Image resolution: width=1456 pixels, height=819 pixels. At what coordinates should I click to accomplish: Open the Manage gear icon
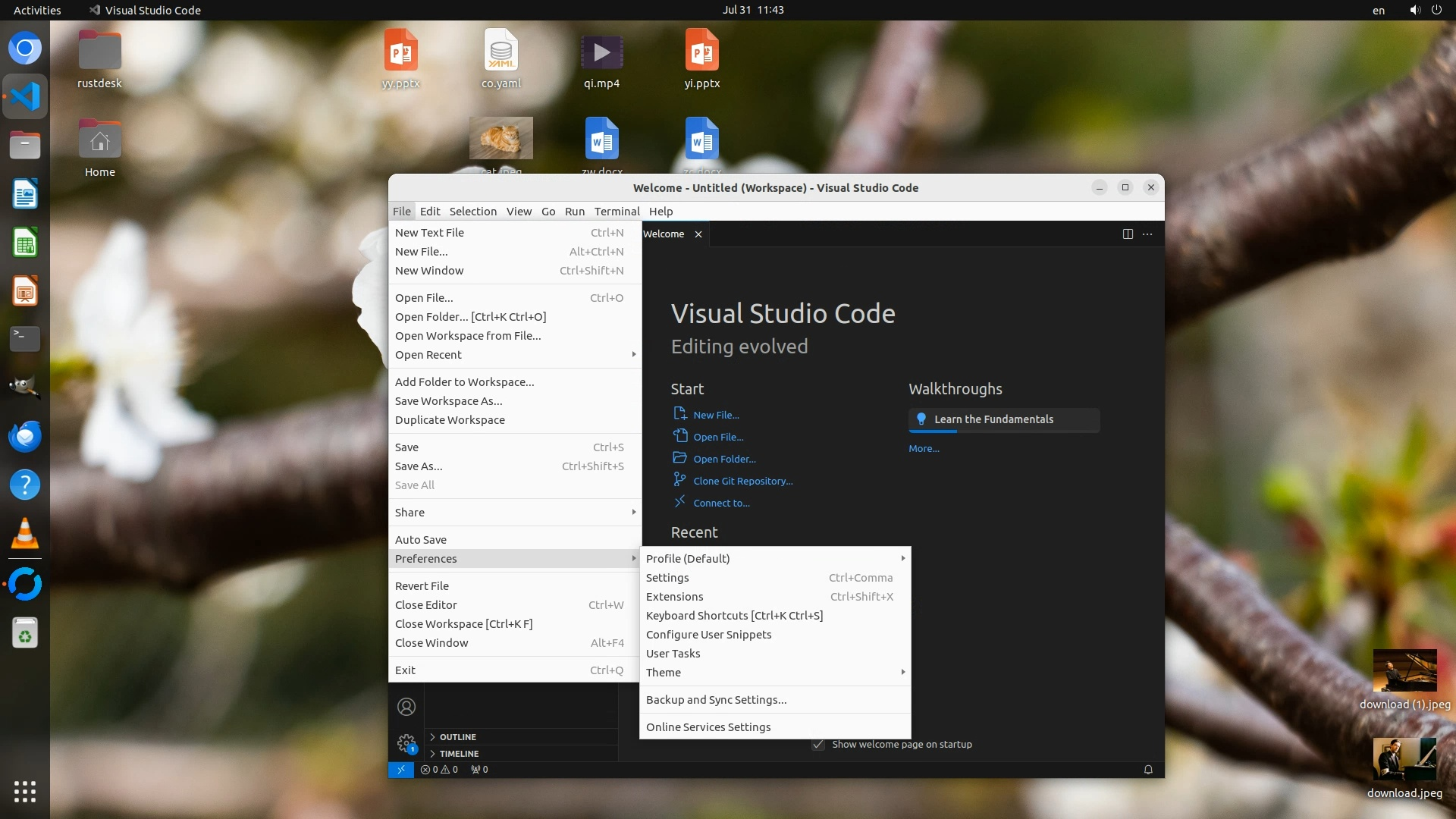(406, 743)
